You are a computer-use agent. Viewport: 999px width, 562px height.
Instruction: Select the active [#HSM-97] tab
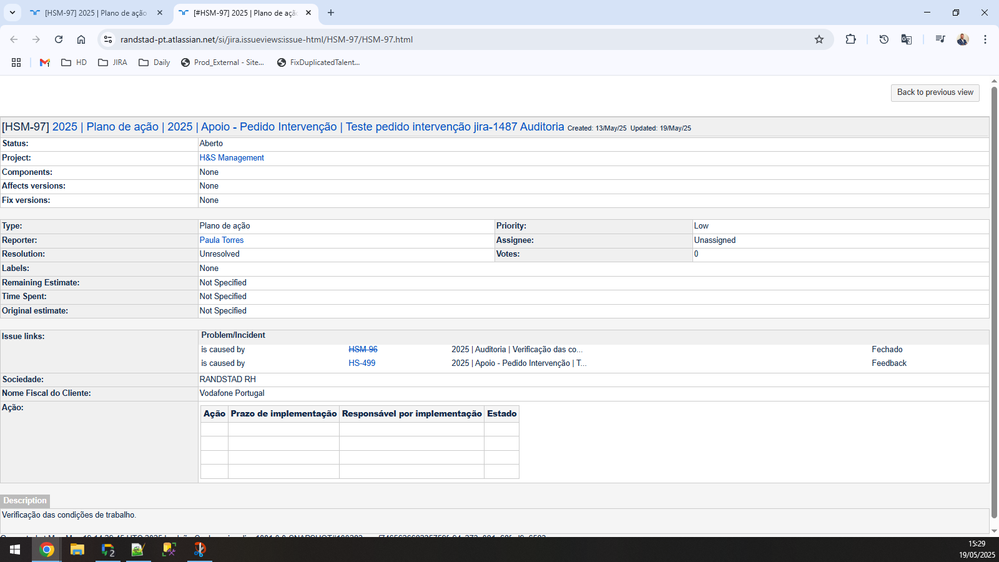(x=245, y=13)
